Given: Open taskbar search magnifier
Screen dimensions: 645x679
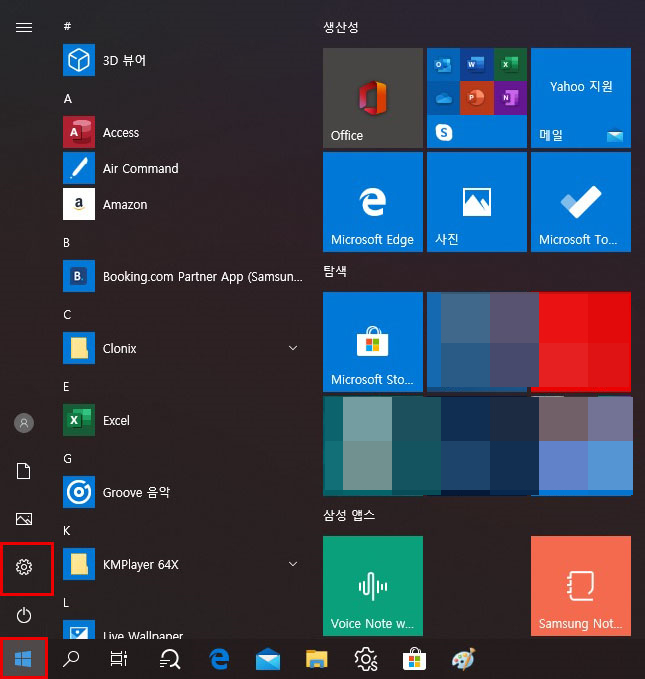Looking at the screenshot, I should 71,659.
